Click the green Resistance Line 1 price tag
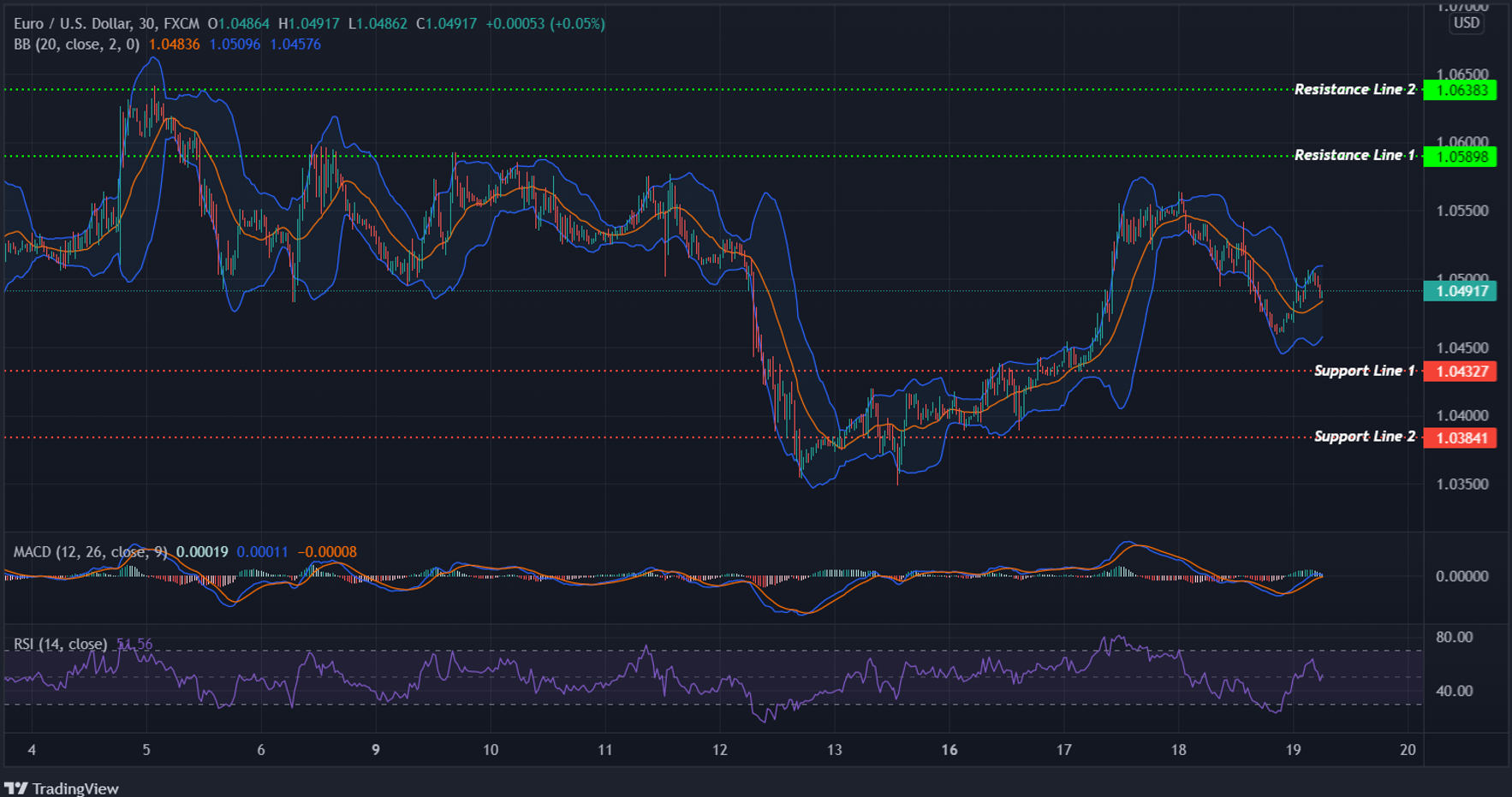 pos(1460,156)
